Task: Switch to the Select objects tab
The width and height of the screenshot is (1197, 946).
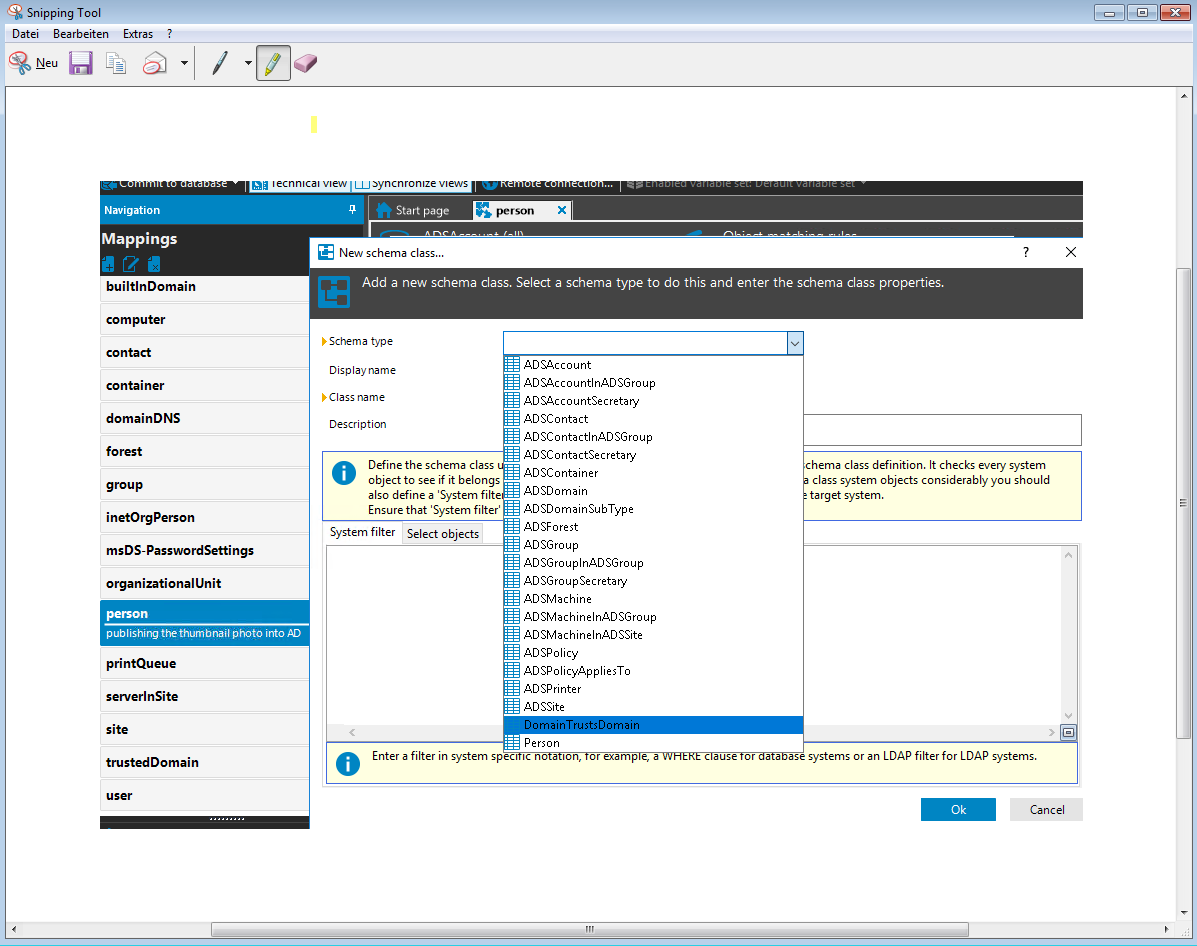Action: (x=443, y=534)
